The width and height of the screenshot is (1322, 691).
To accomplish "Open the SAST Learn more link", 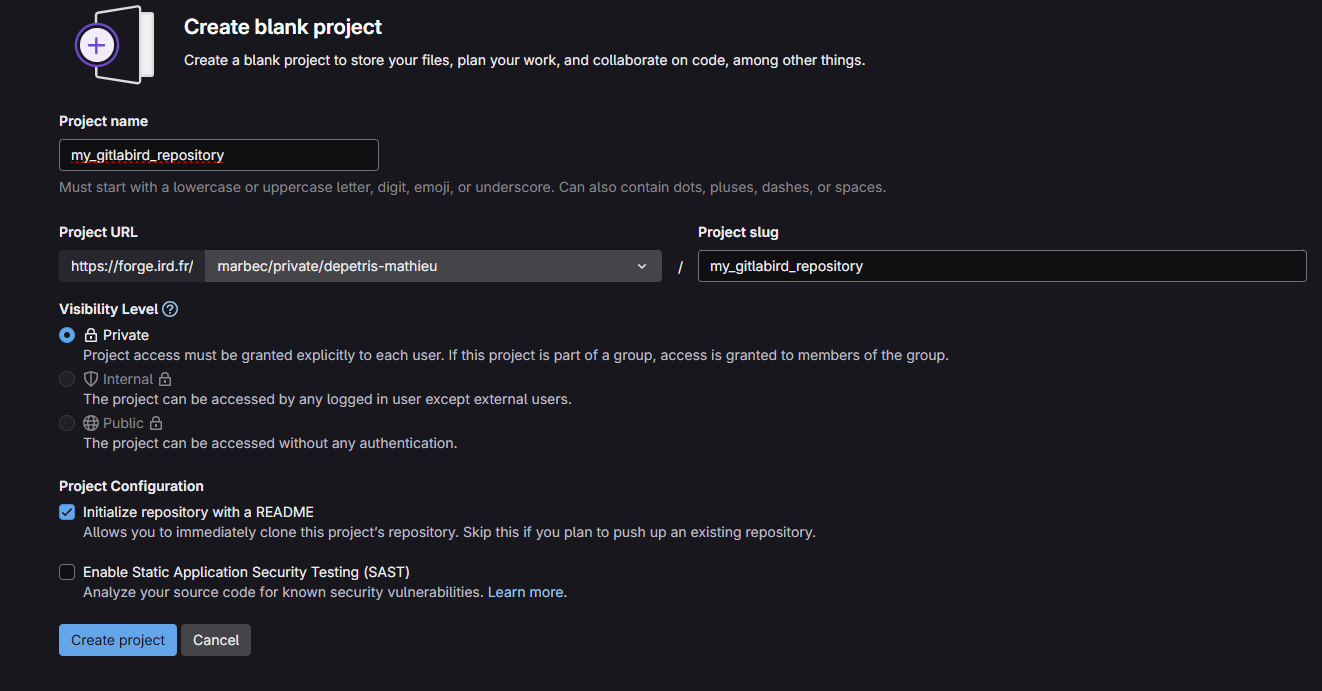I will (x=525, y=592).
